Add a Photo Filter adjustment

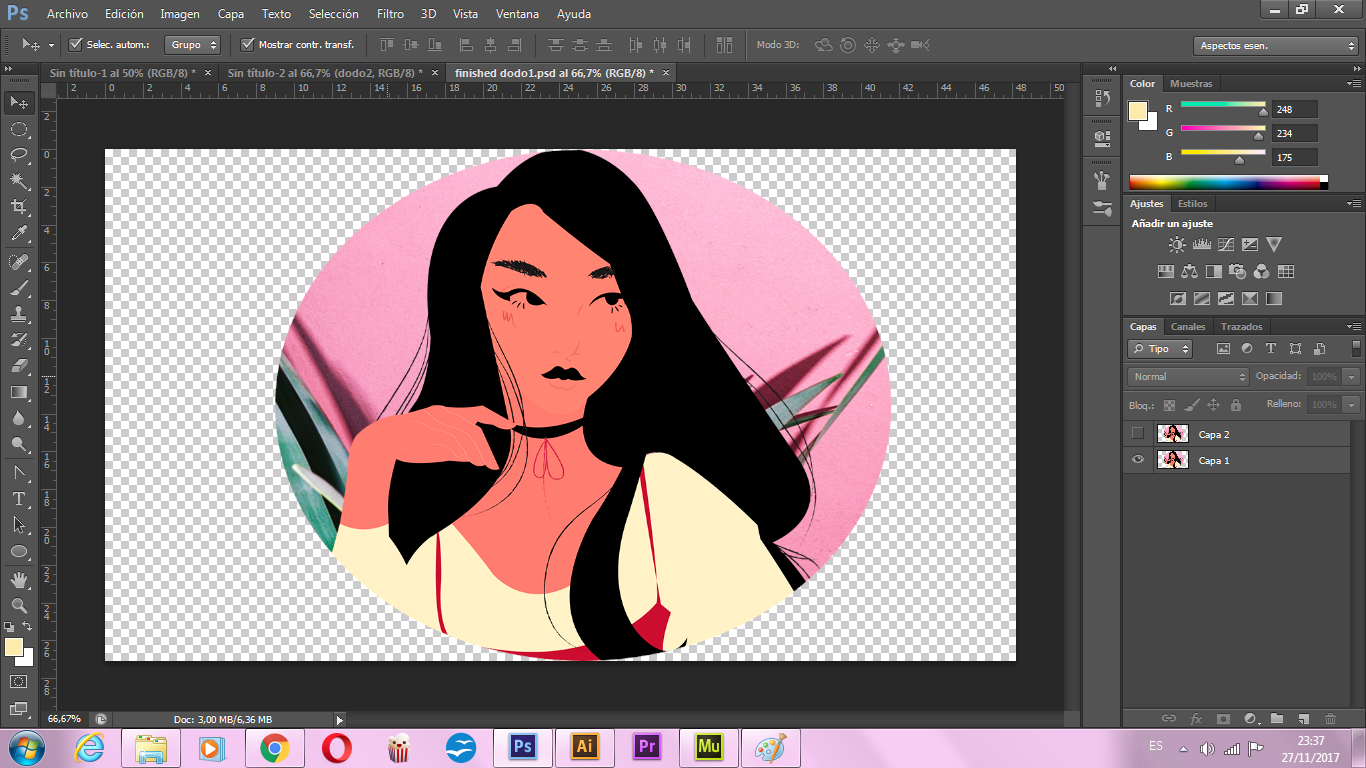tap(1238, 271)
